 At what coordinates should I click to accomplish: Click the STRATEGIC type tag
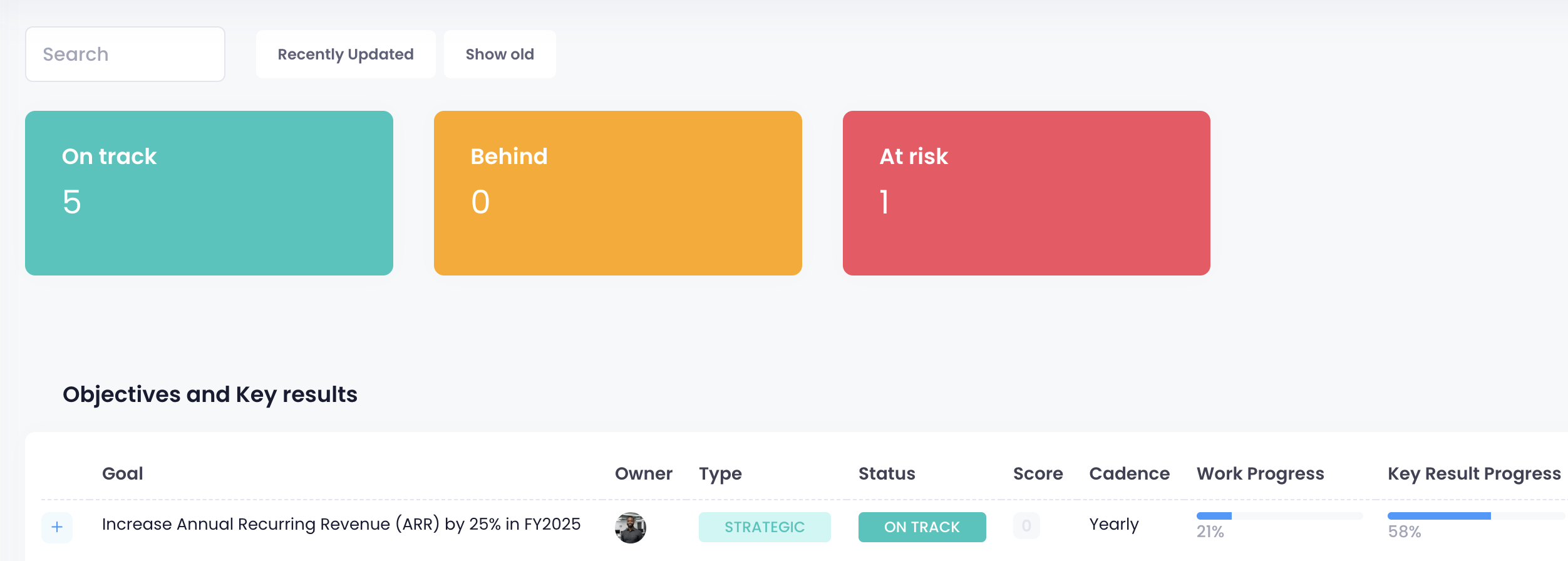[765, 527]
